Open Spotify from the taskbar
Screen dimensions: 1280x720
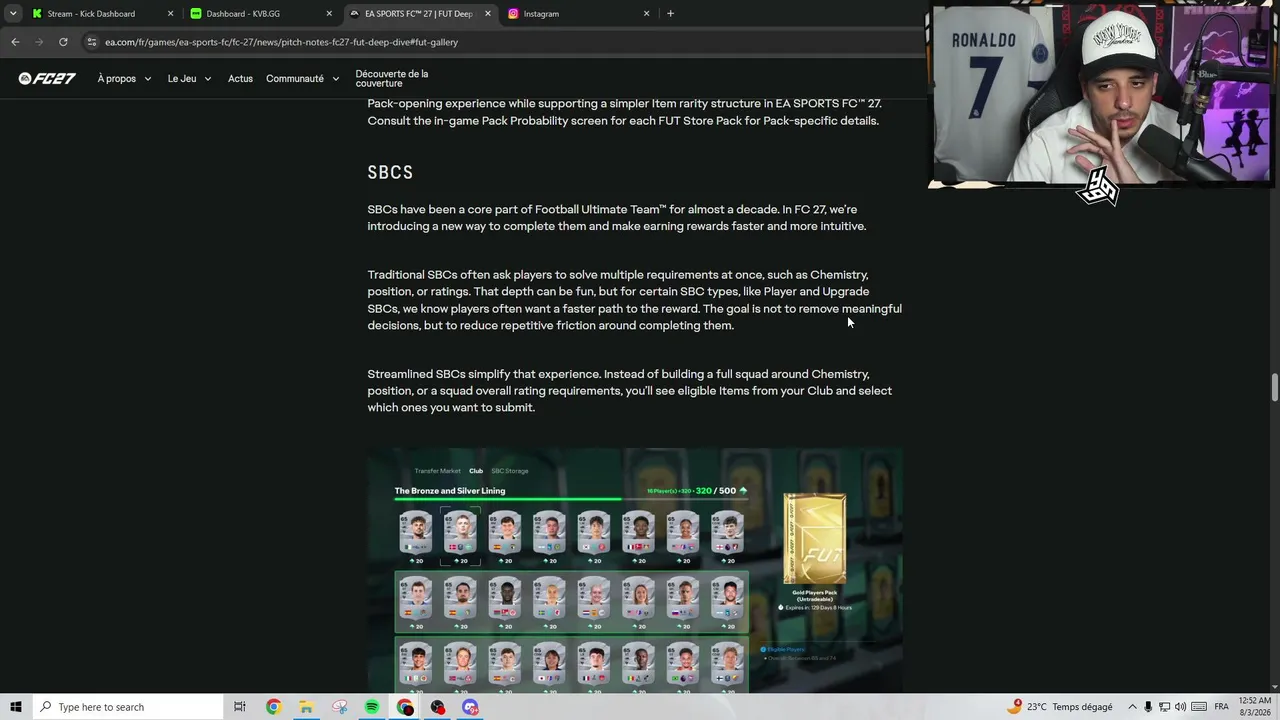pos(372,707)
